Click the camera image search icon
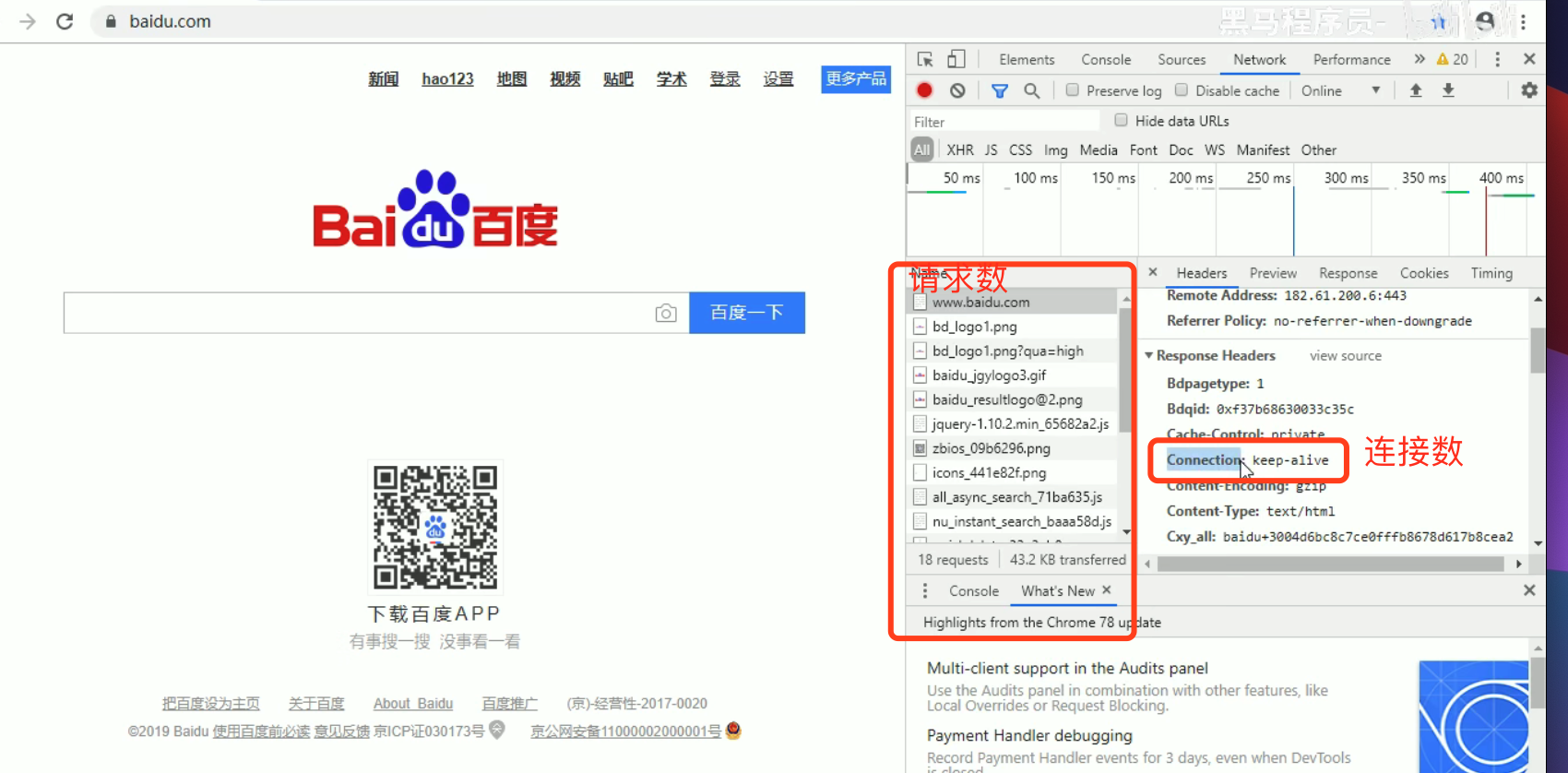1568x773 pixels. point(666,314)
